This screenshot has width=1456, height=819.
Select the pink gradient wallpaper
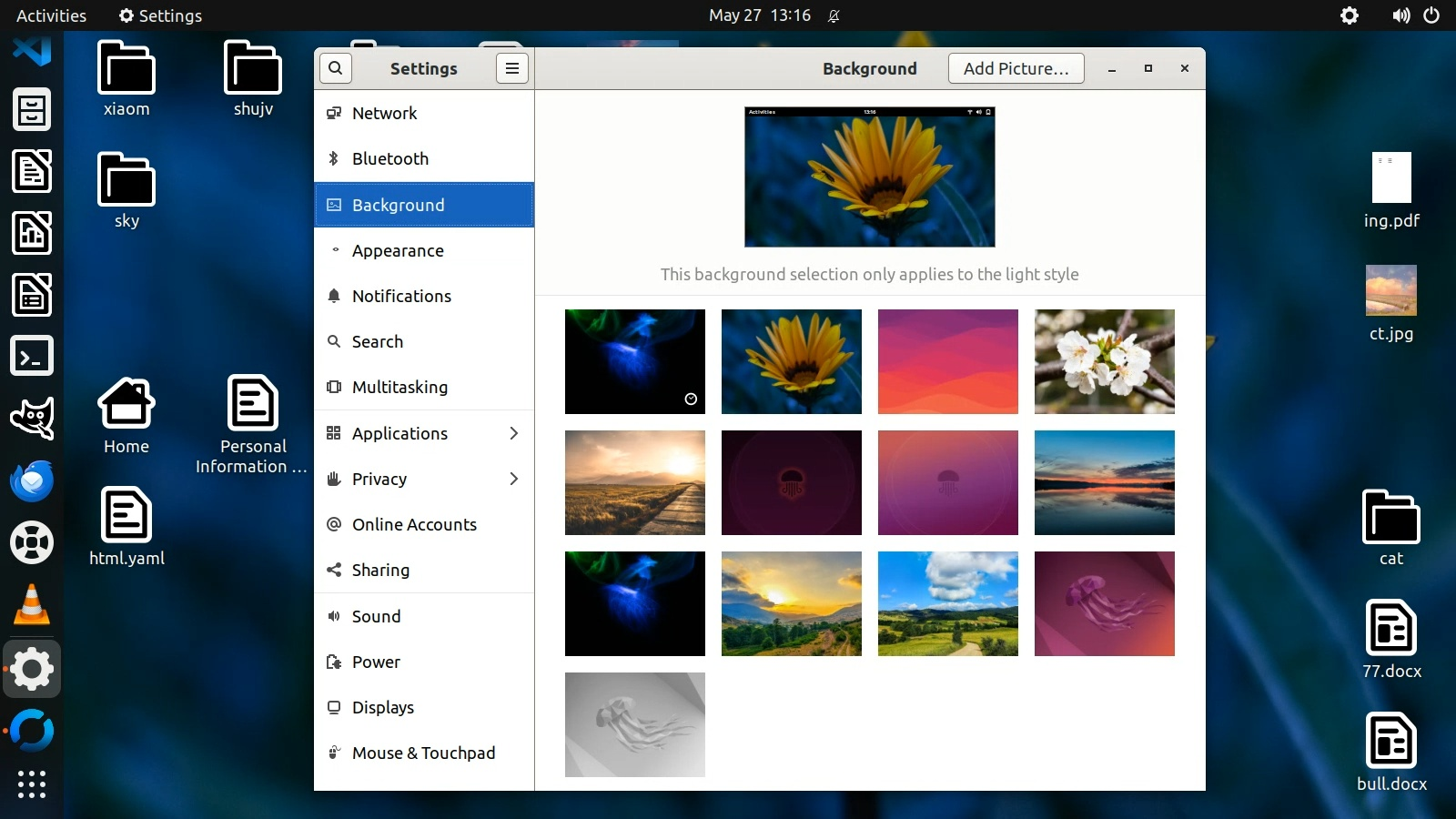tap(947, 361)
